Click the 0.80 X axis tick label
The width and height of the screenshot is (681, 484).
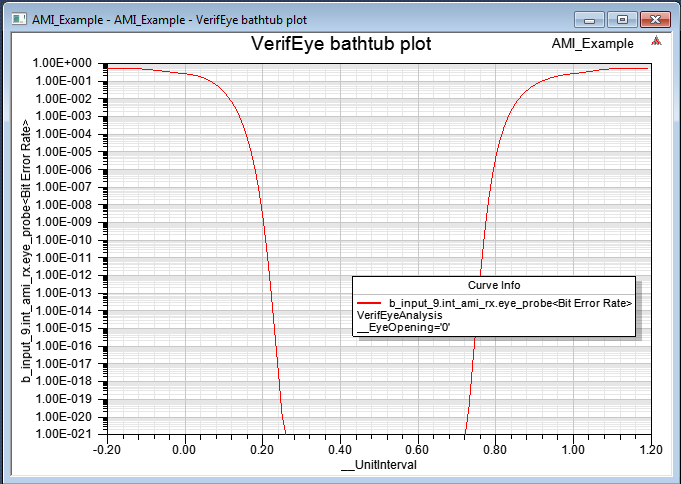495,449
